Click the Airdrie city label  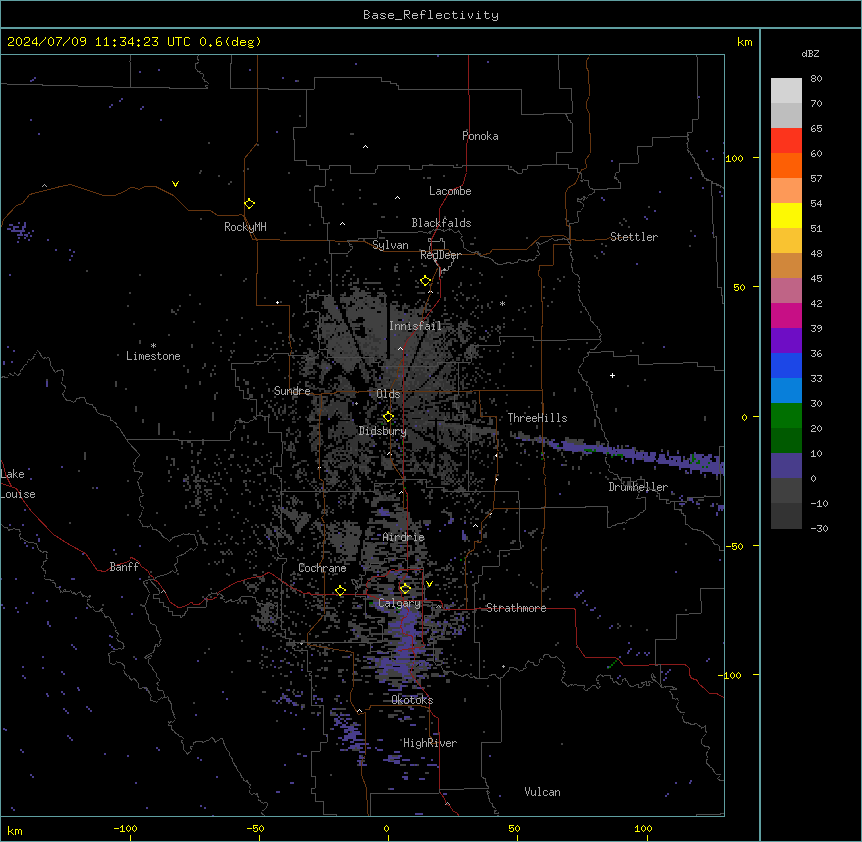[404, 537]
